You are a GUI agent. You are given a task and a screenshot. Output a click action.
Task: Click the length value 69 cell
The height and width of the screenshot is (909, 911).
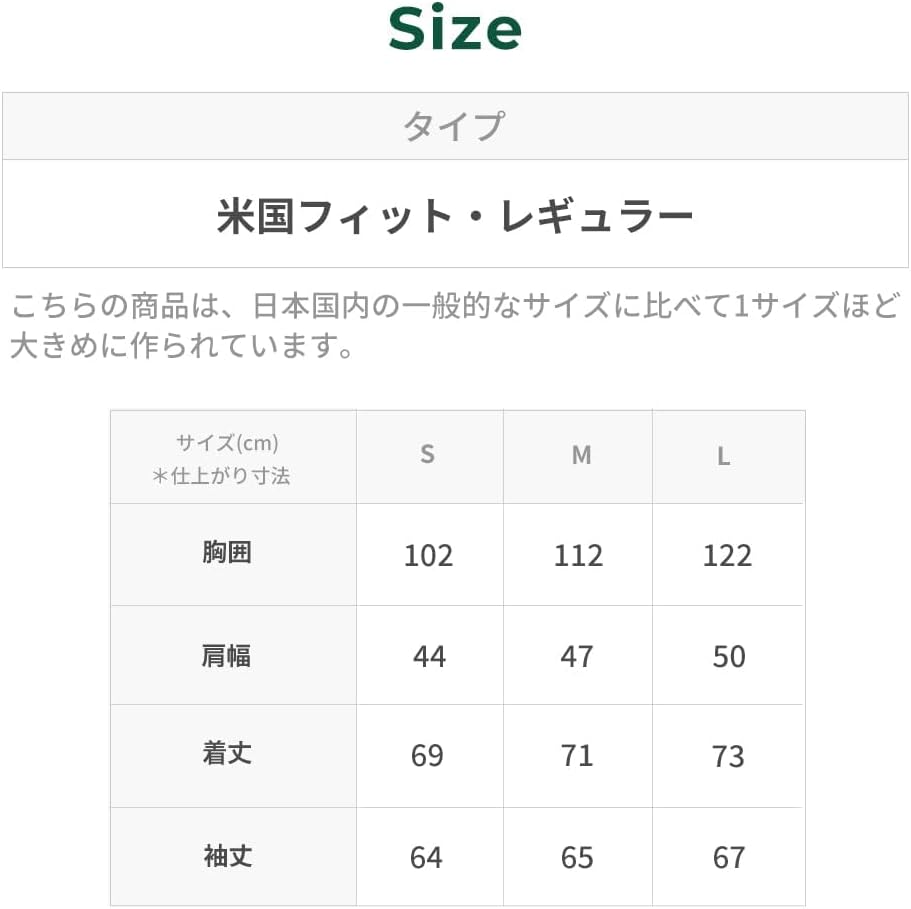(427, 755)
